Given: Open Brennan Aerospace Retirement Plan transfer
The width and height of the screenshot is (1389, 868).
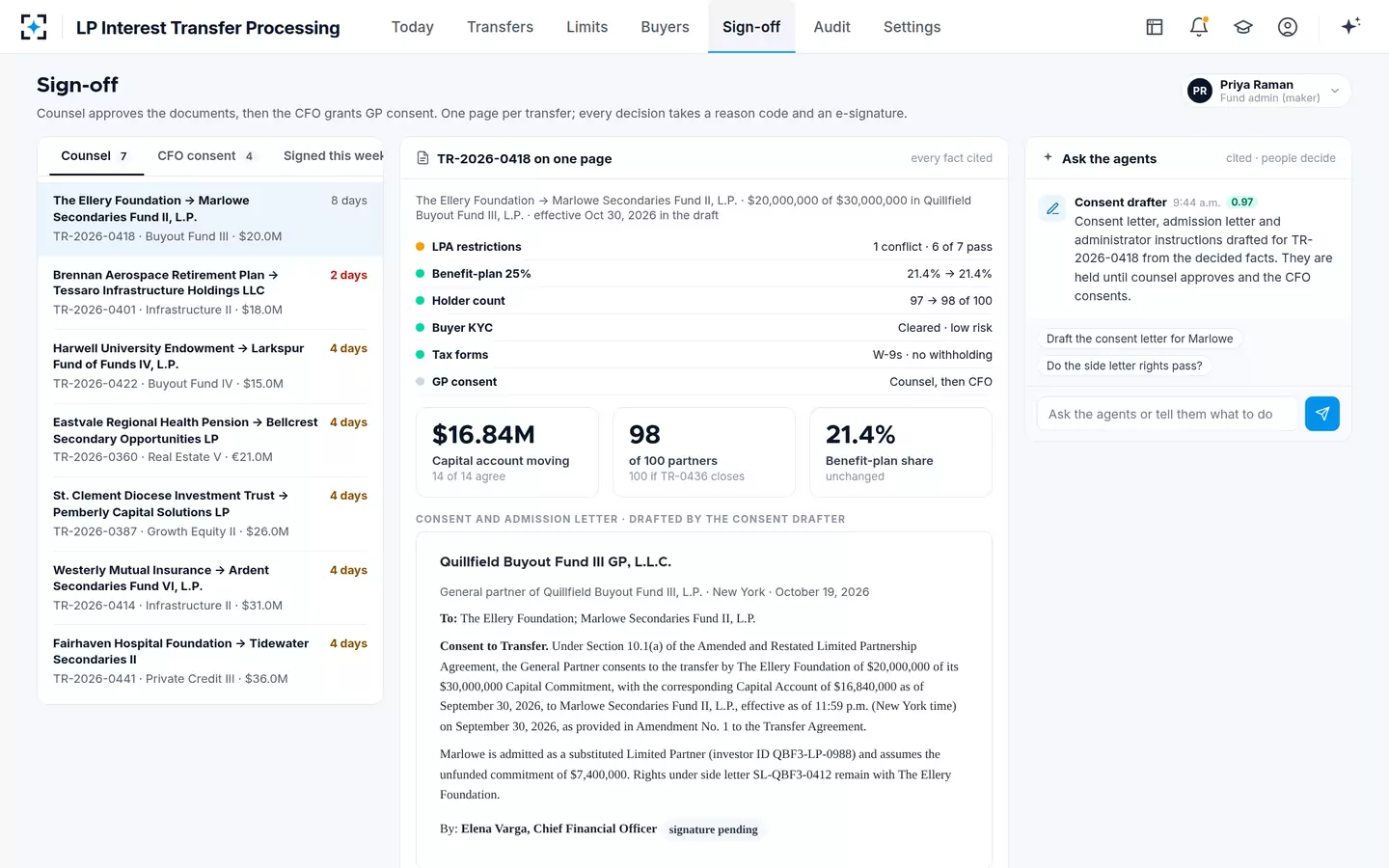Looking at the screenshot, I should click(x=210, y=292).
